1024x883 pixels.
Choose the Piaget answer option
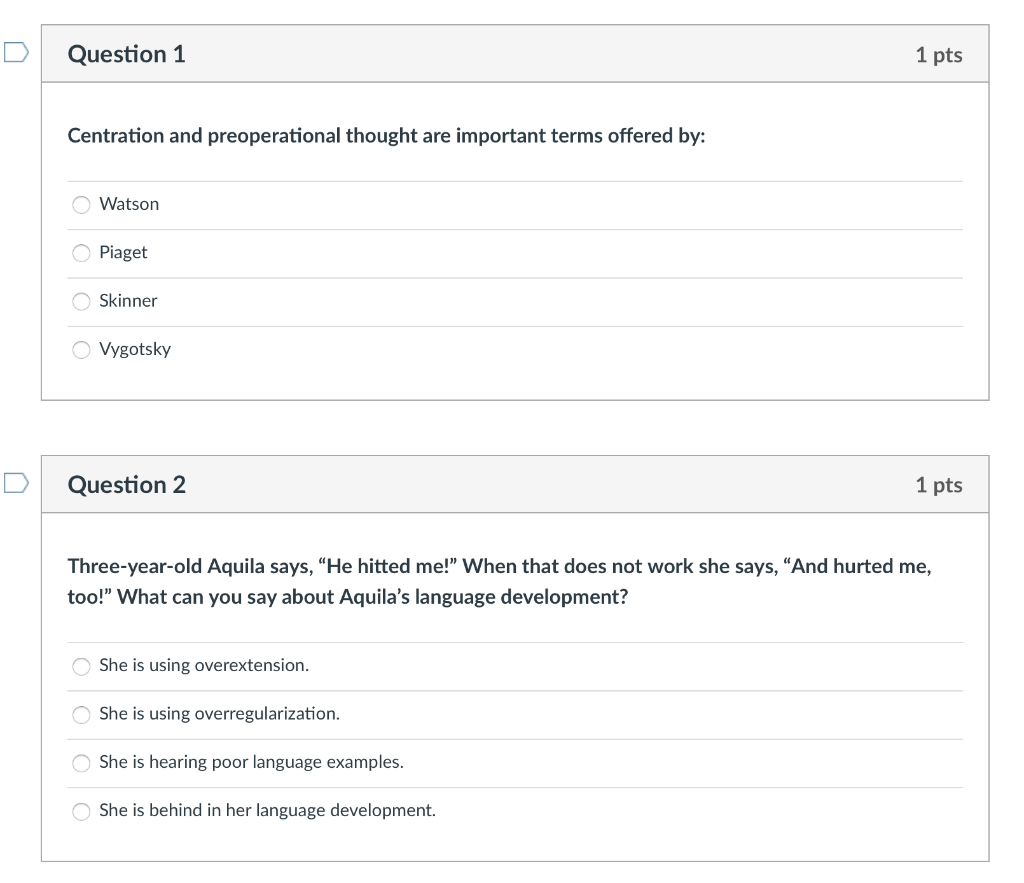click(81, 253)
